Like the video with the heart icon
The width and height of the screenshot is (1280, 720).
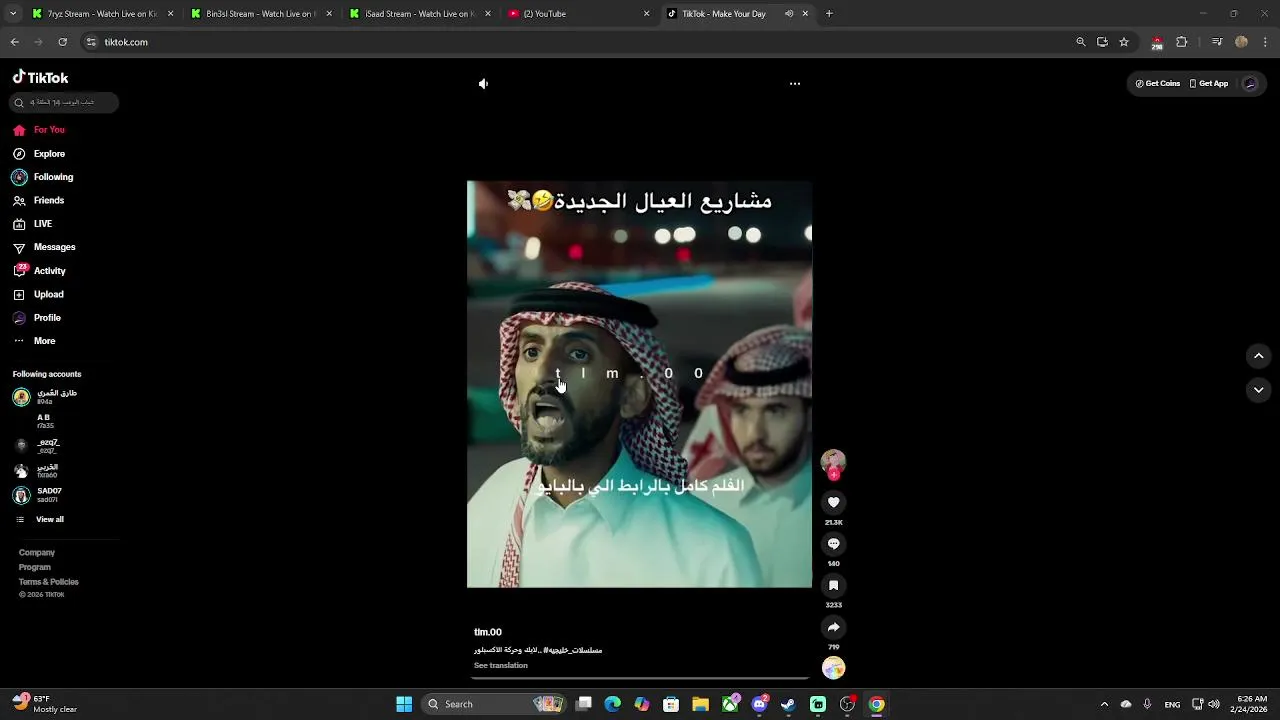(x=833, y=502)
